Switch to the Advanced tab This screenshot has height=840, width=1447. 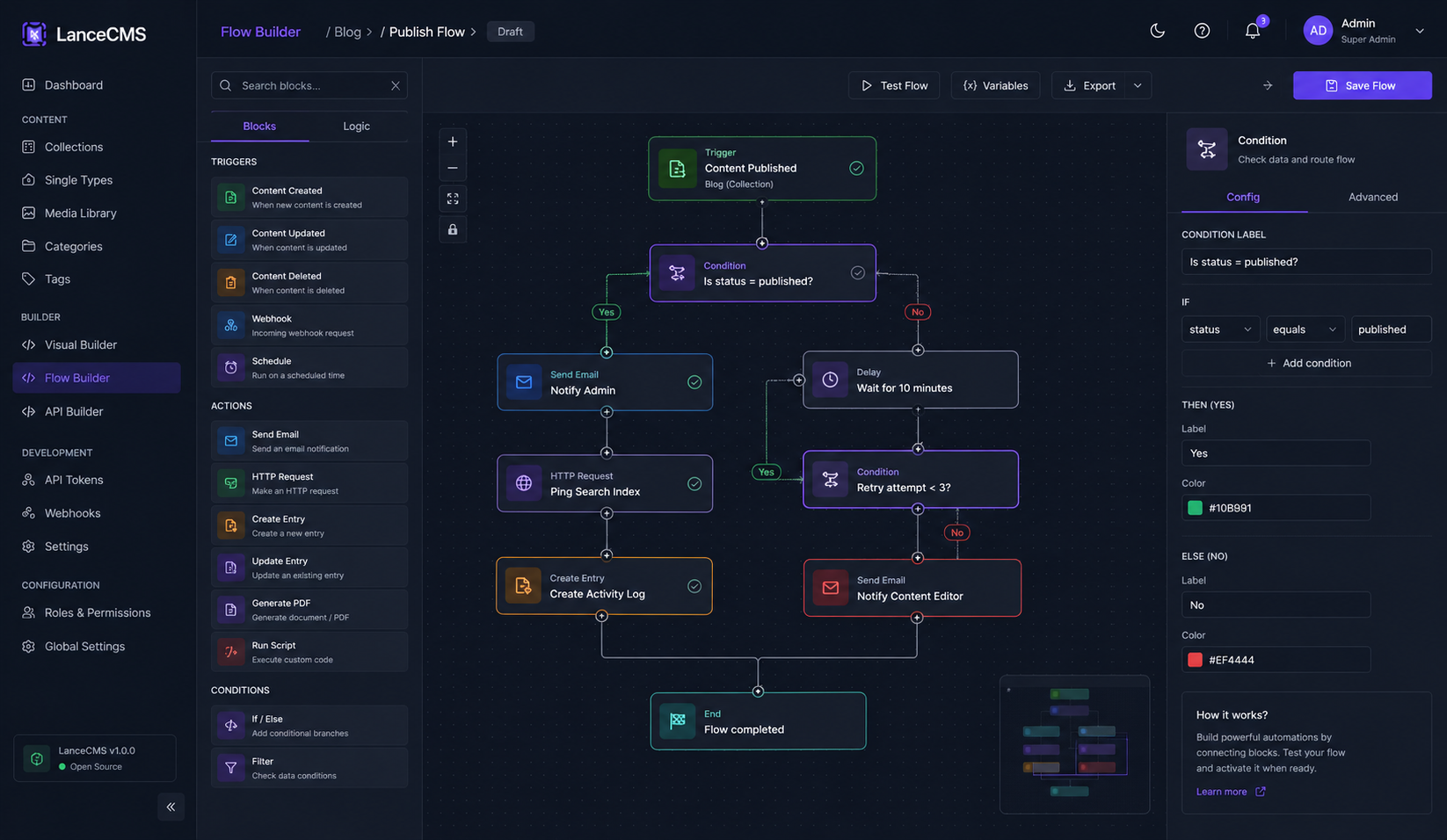tap(1372, 197)
